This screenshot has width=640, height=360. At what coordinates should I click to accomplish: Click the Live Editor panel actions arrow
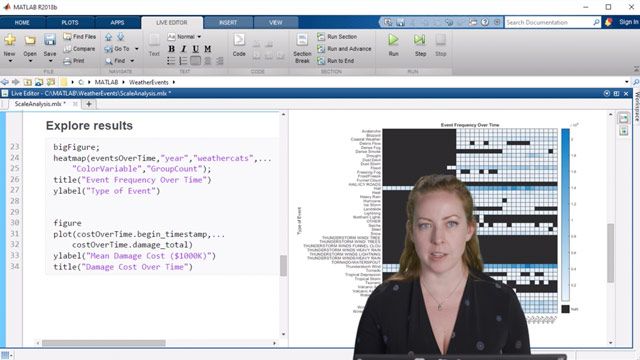[607, 93]
